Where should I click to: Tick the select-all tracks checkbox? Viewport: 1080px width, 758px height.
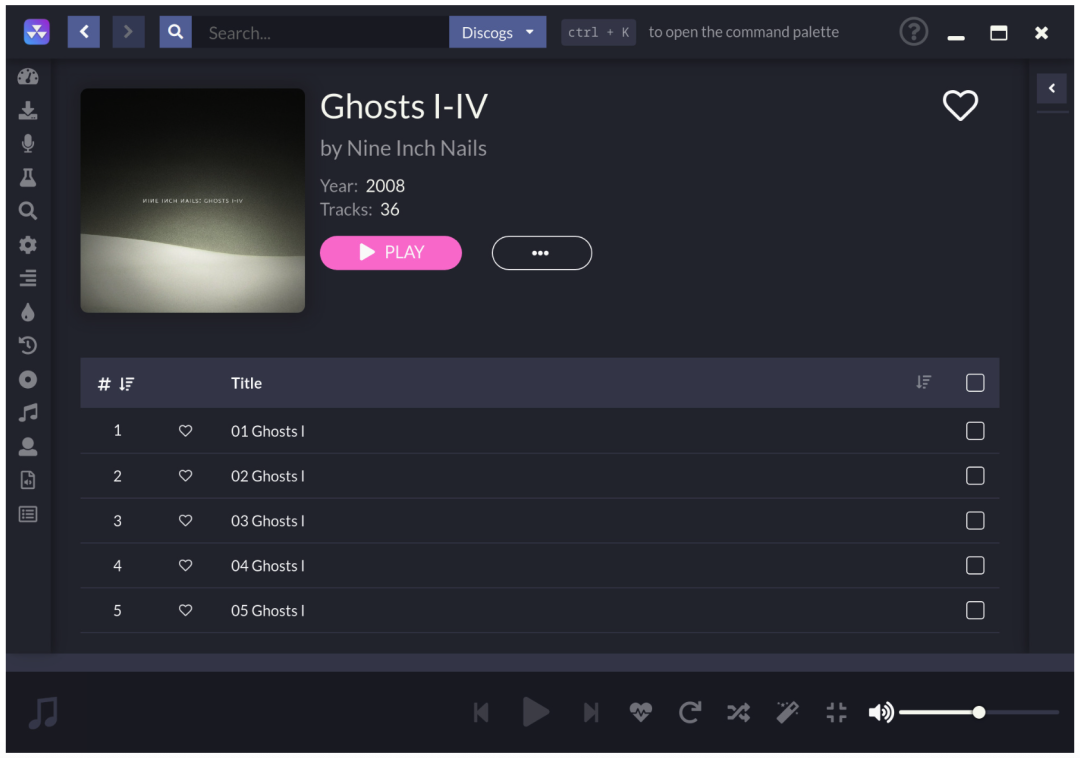coord(975,383)
